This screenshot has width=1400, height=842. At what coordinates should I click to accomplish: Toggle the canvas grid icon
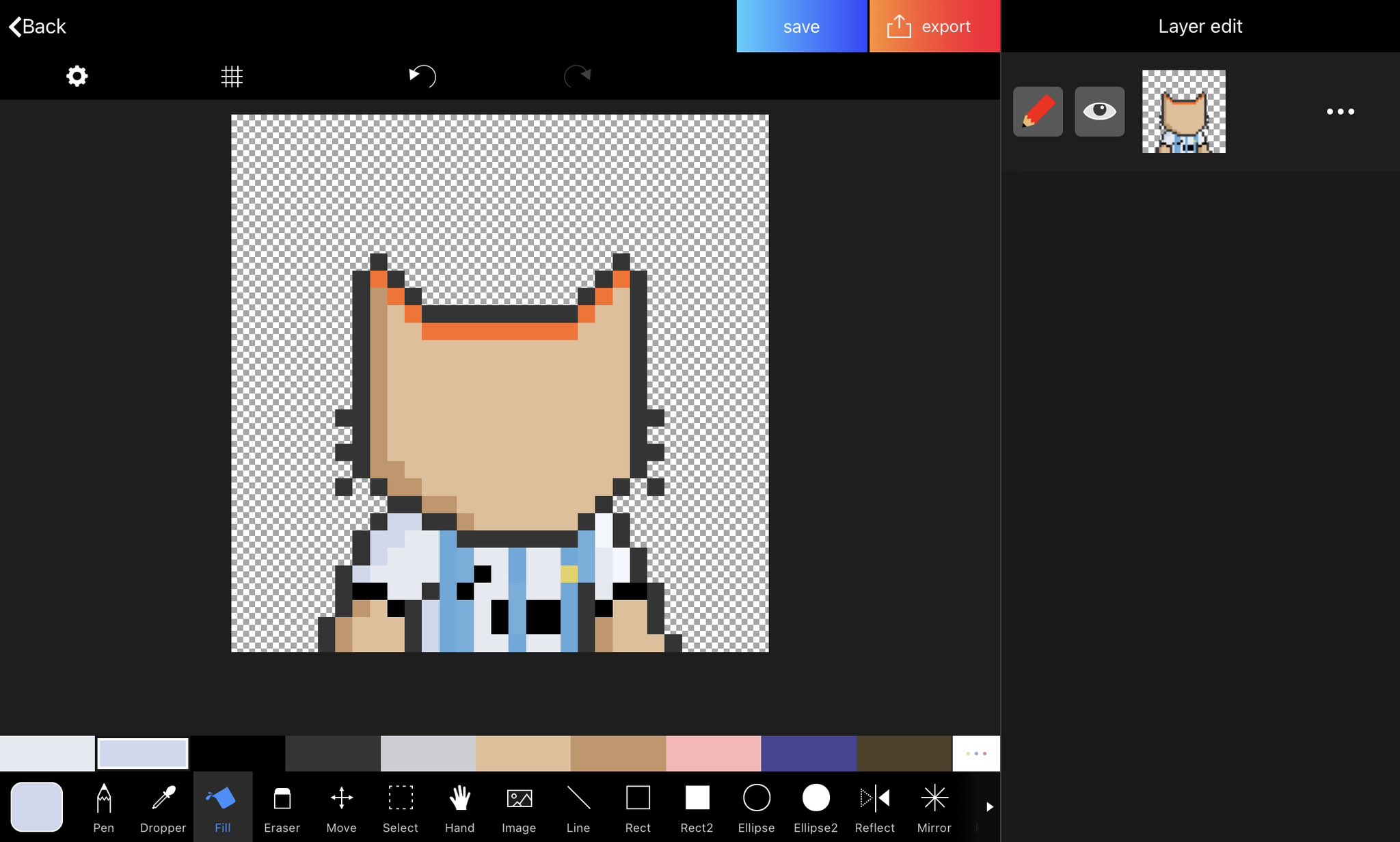point(232,76)
